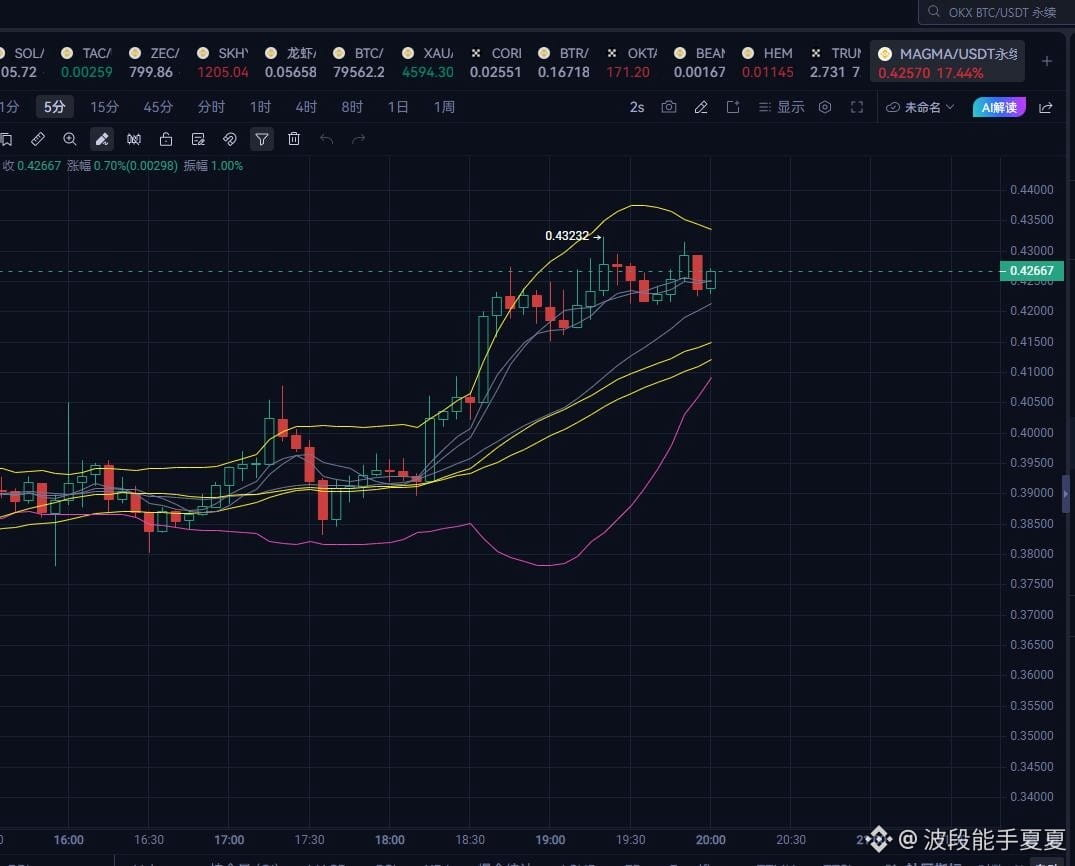Toggle the drawing pencil tool

101,139
